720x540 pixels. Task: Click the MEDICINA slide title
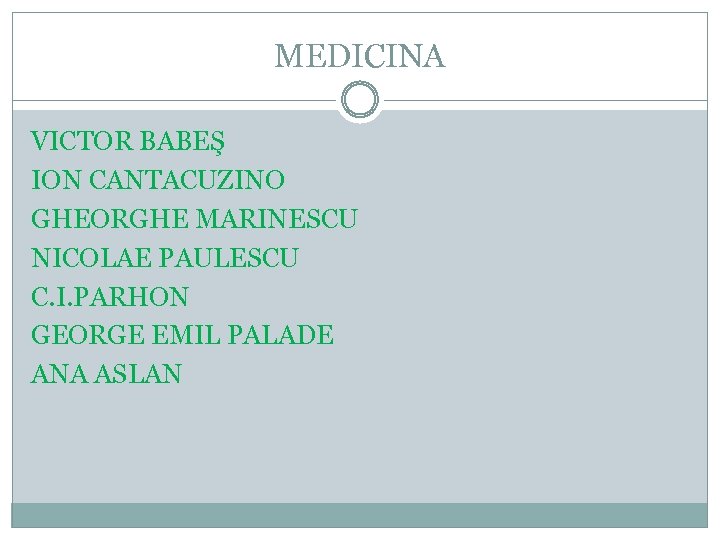[x=360, y=56]
